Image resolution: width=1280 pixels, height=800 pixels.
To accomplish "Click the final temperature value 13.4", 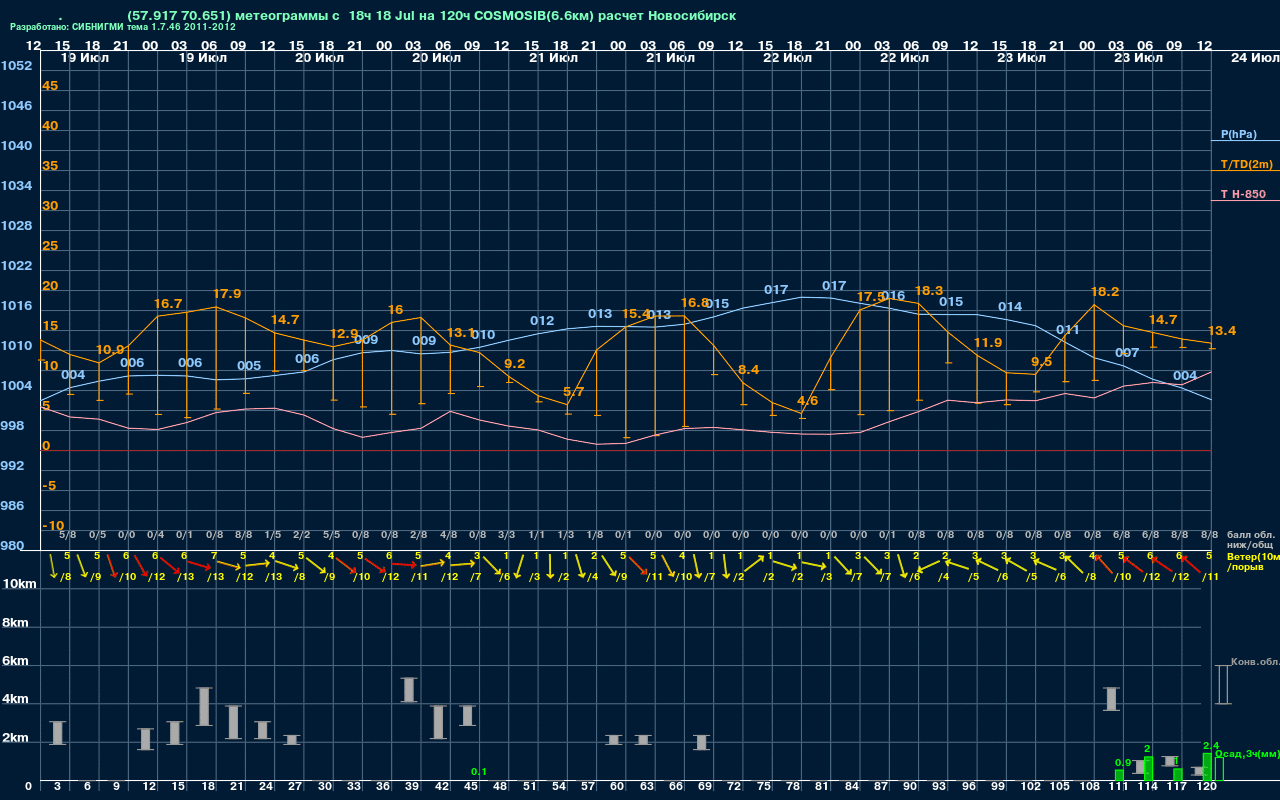I will point(1222,331).
